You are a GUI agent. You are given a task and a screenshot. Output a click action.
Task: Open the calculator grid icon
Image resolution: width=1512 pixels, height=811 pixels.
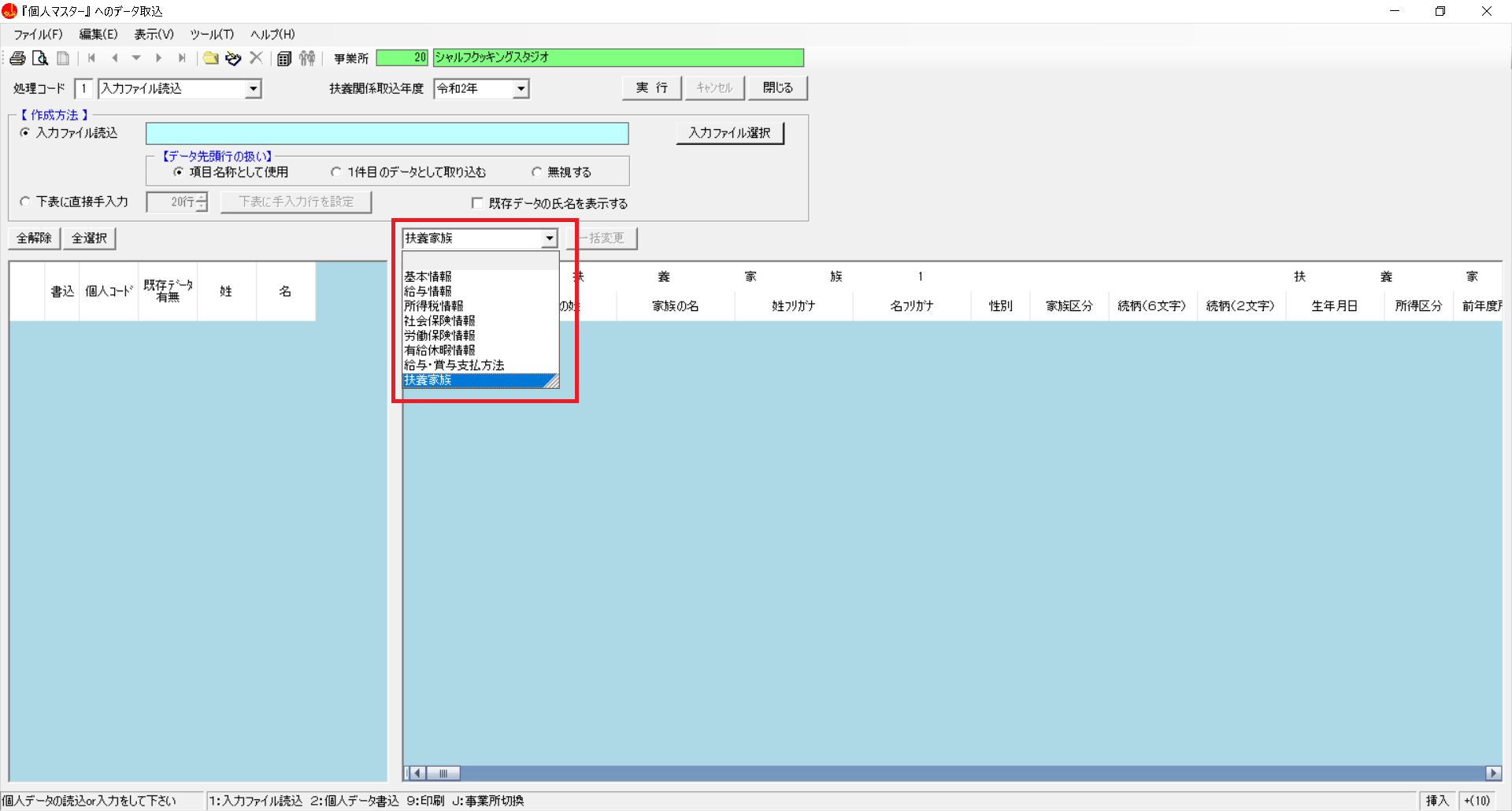pos(284,58)
